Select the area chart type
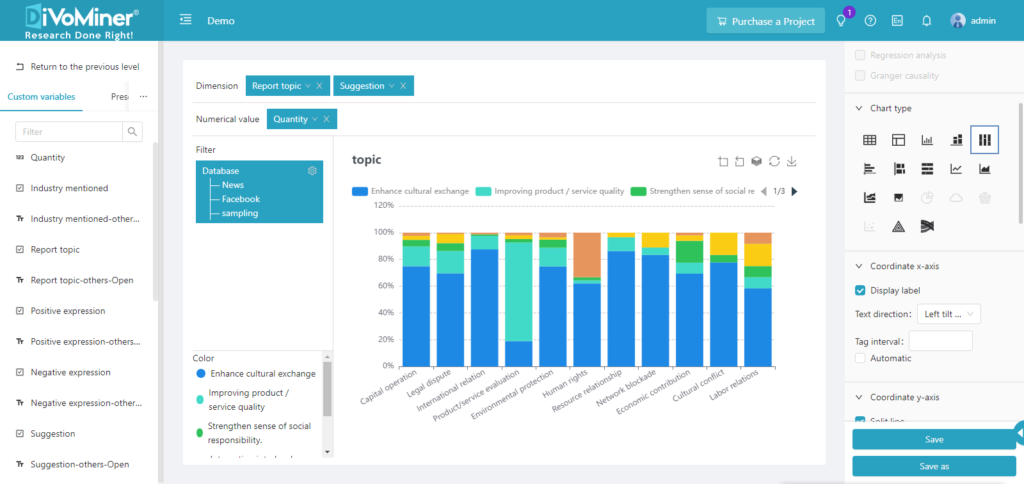 click(985, 169)
